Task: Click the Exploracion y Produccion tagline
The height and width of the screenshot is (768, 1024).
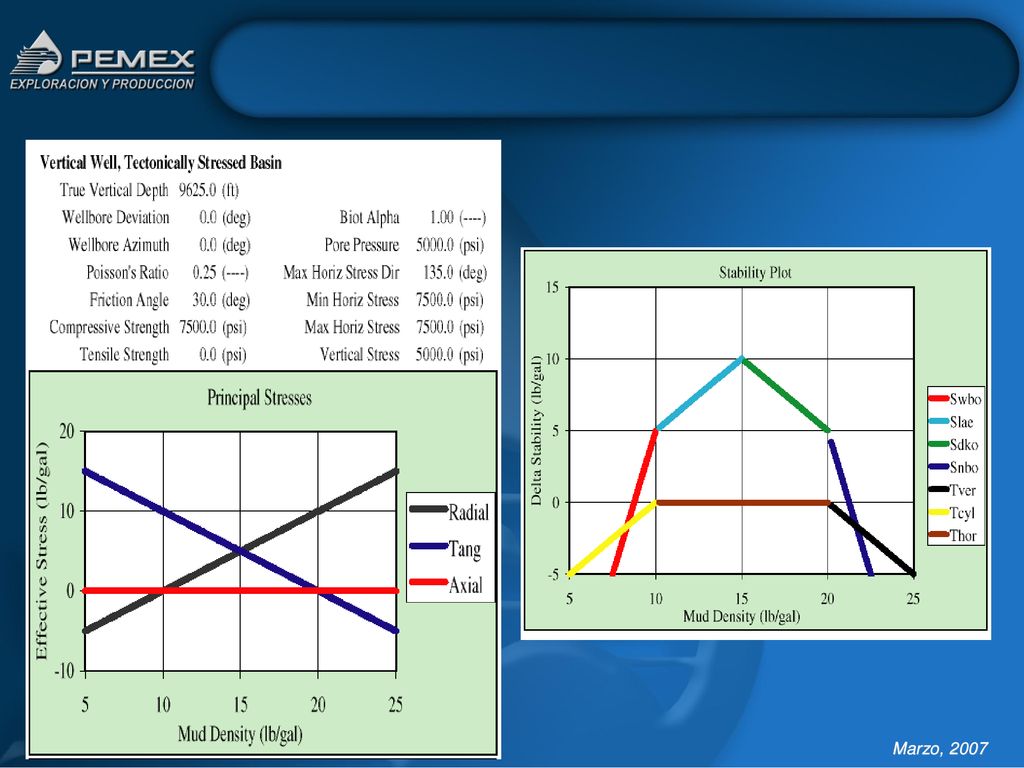Action: (102, 84)
